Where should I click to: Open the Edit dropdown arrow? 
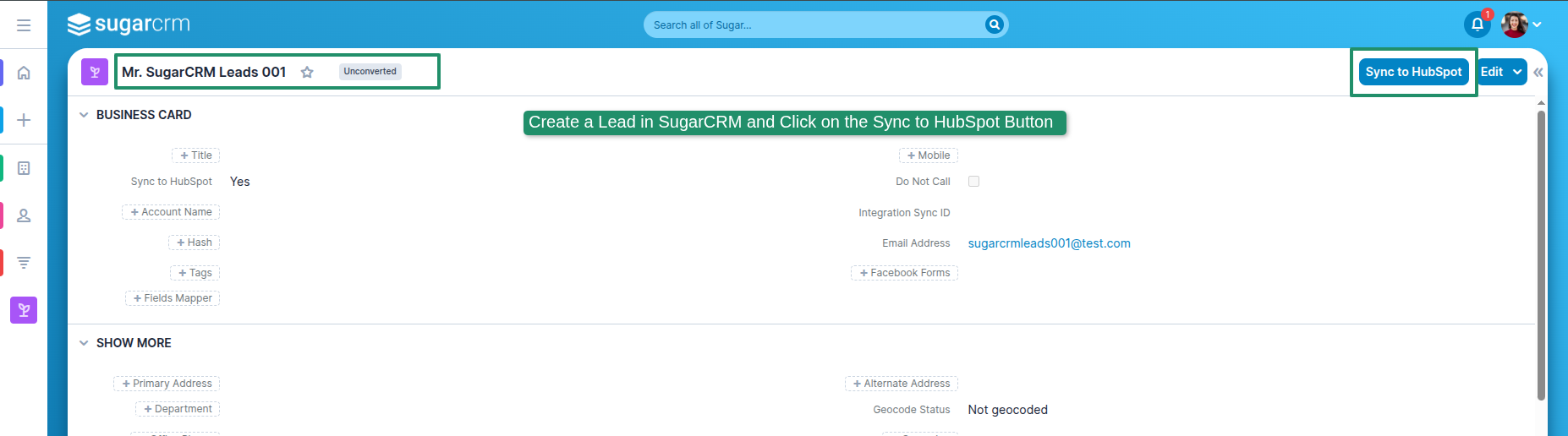coord(1517,72)
